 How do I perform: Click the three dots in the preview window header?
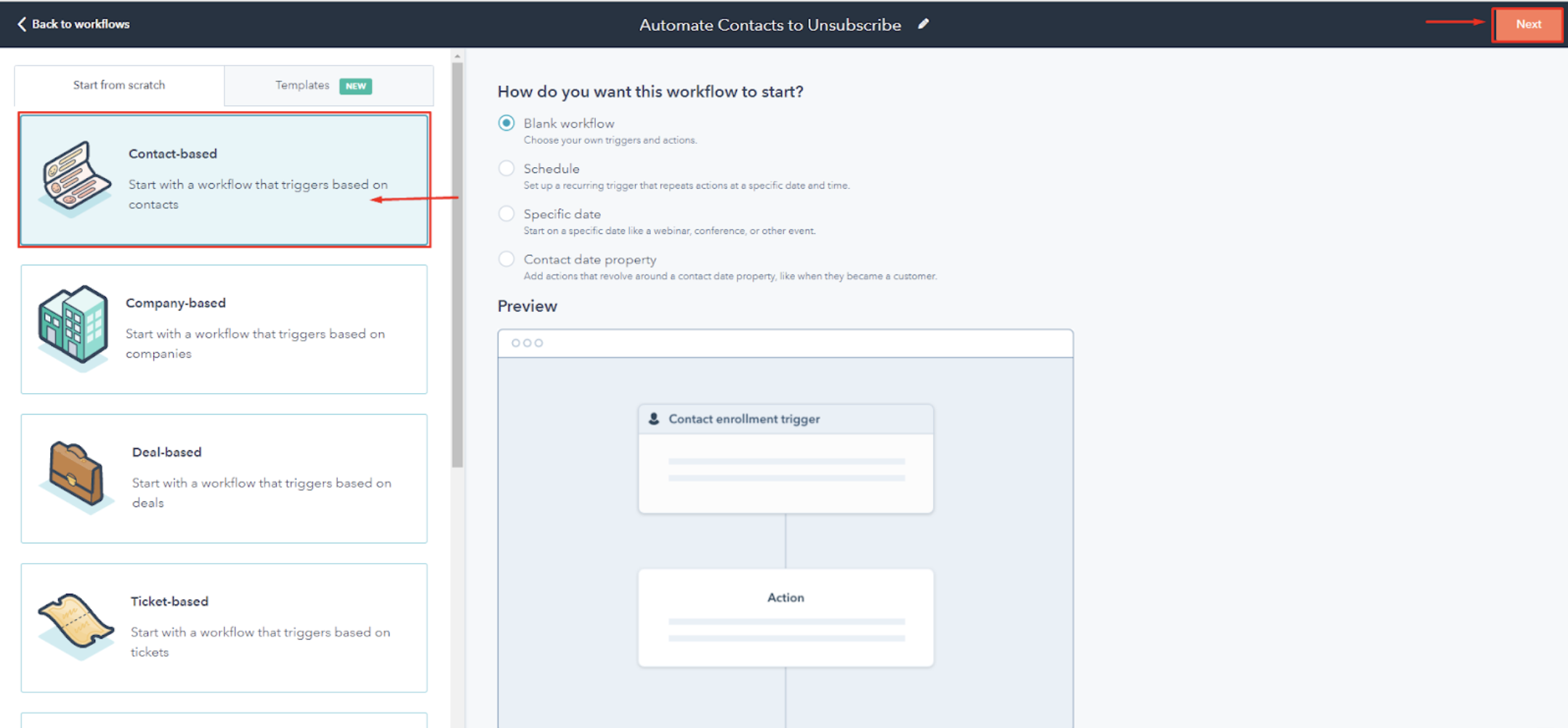(528, 343)
